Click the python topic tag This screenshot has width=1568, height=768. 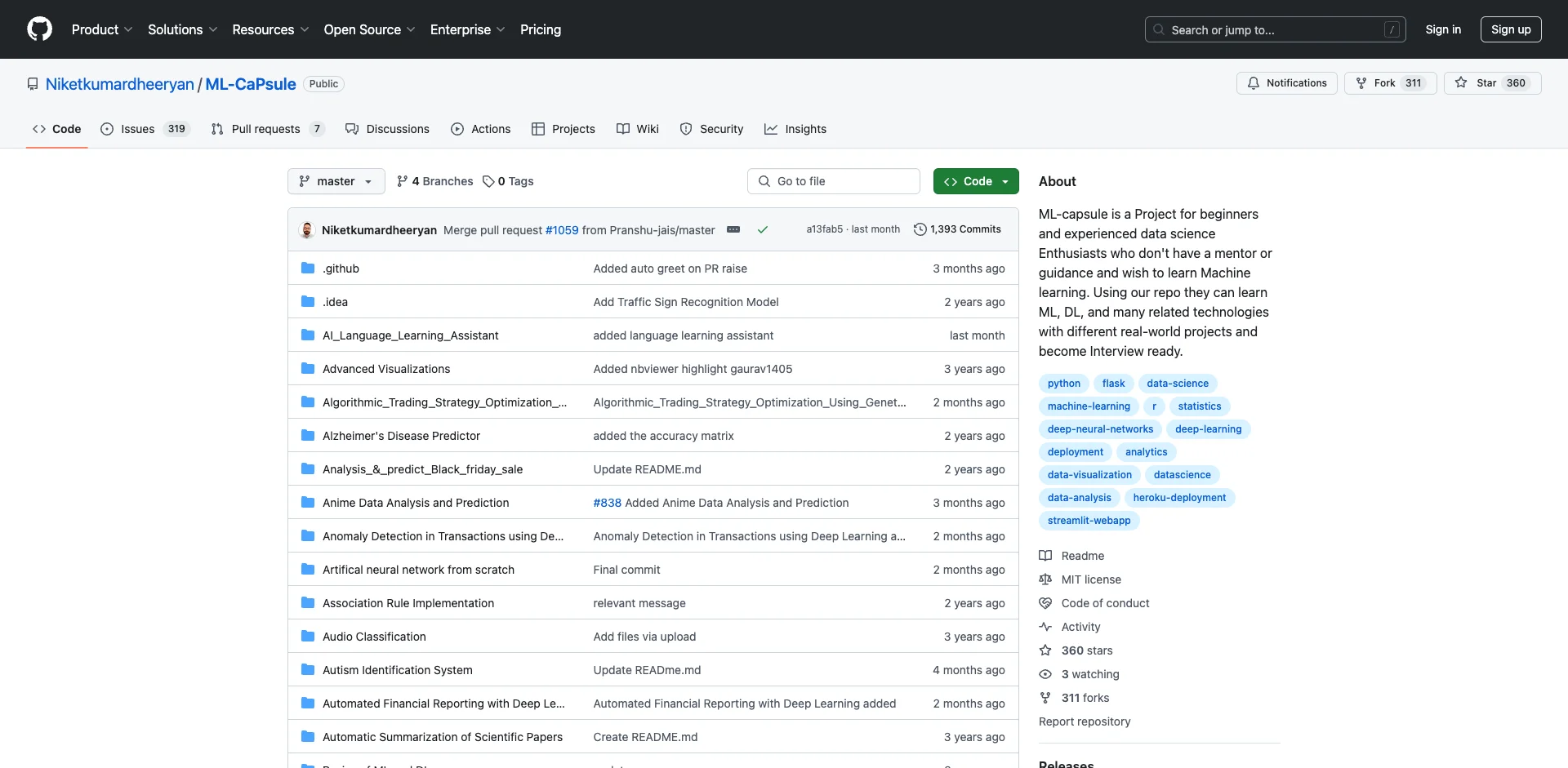pos(1063,384)
